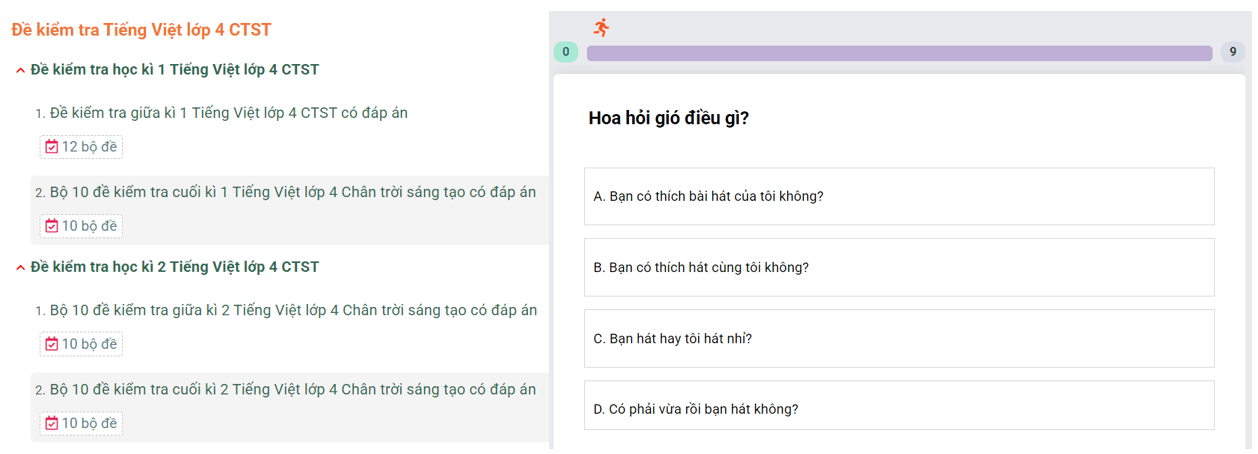This screenshot has width=1258, height=454.
Task: Select answer A "Bạn có thích bài hát của tôi không?"
Action: pos(898,196)
